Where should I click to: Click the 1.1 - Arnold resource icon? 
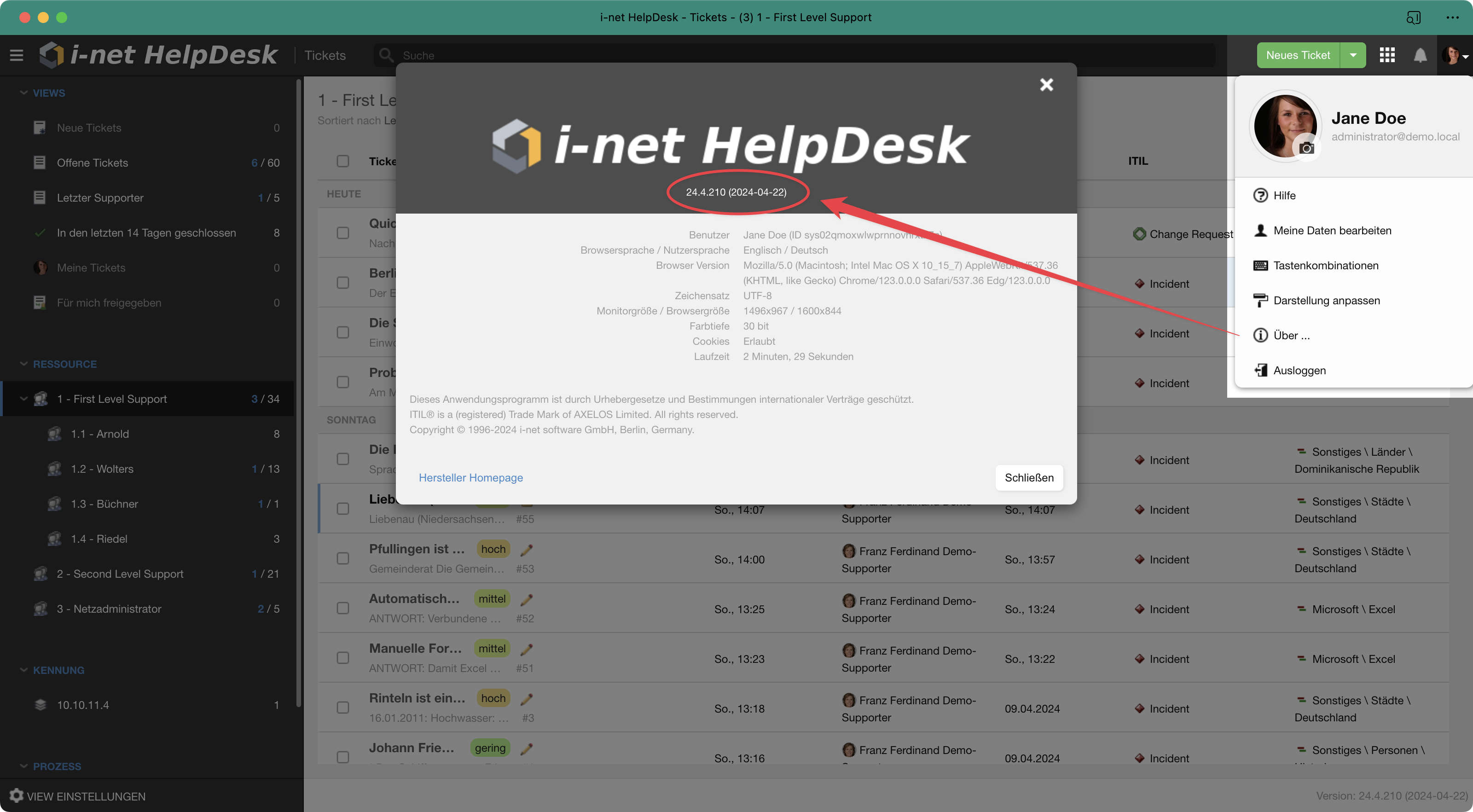[54, 434]
